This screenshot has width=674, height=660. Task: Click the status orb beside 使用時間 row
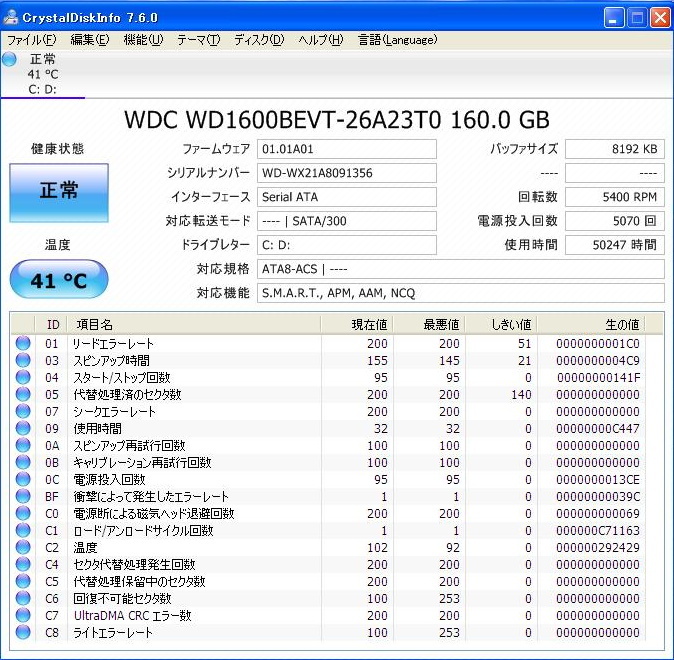point(23,429)
